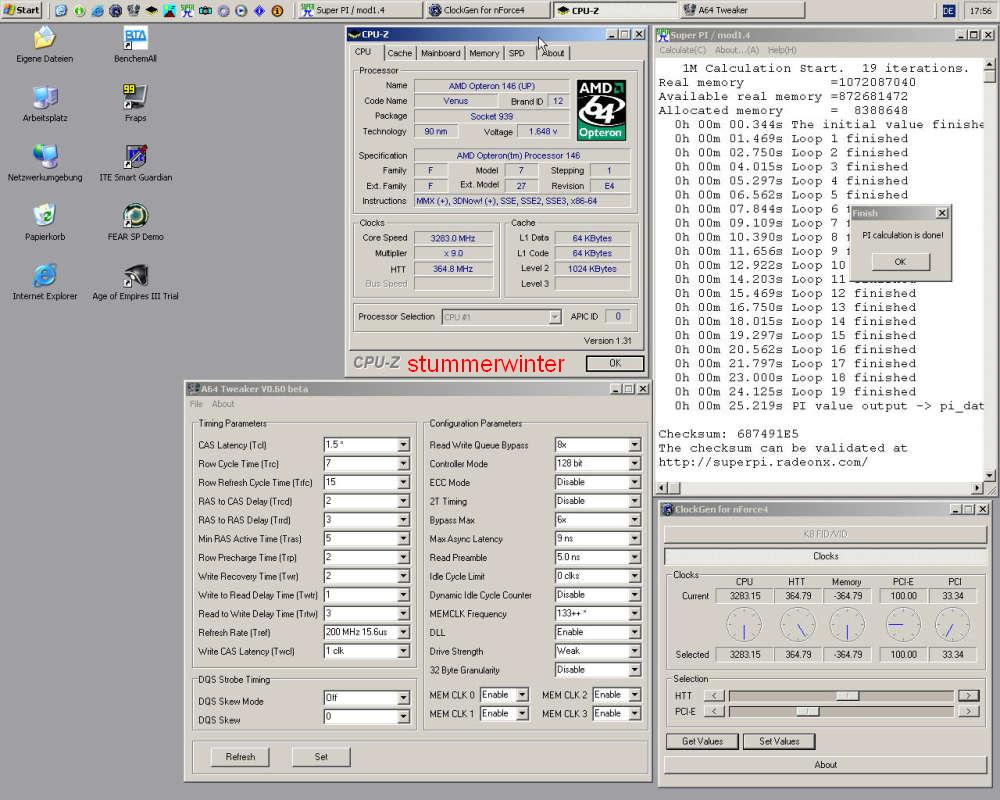Open the Drive Strength combo box
The width and height of the screenshot is (1000, 800).
[x=598, y=651]
